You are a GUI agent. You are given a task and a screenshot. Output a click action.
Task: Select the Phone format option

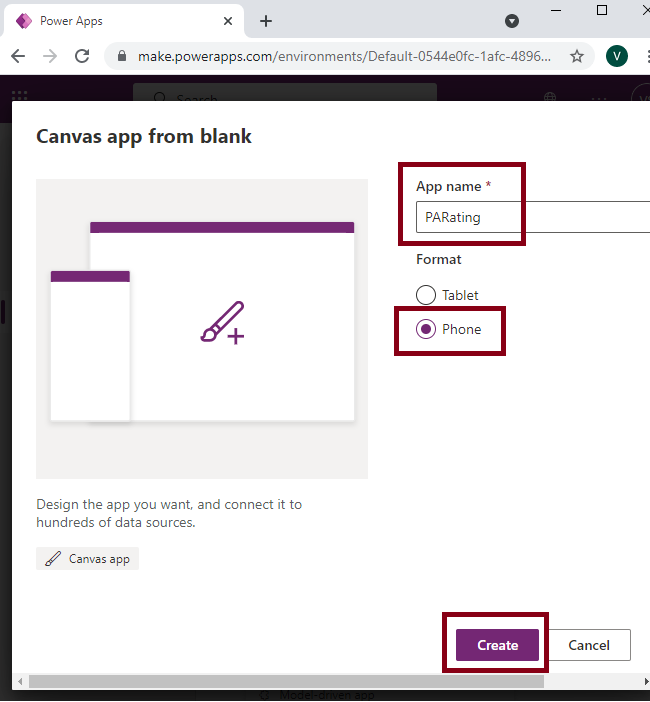[x=426, y=329]
